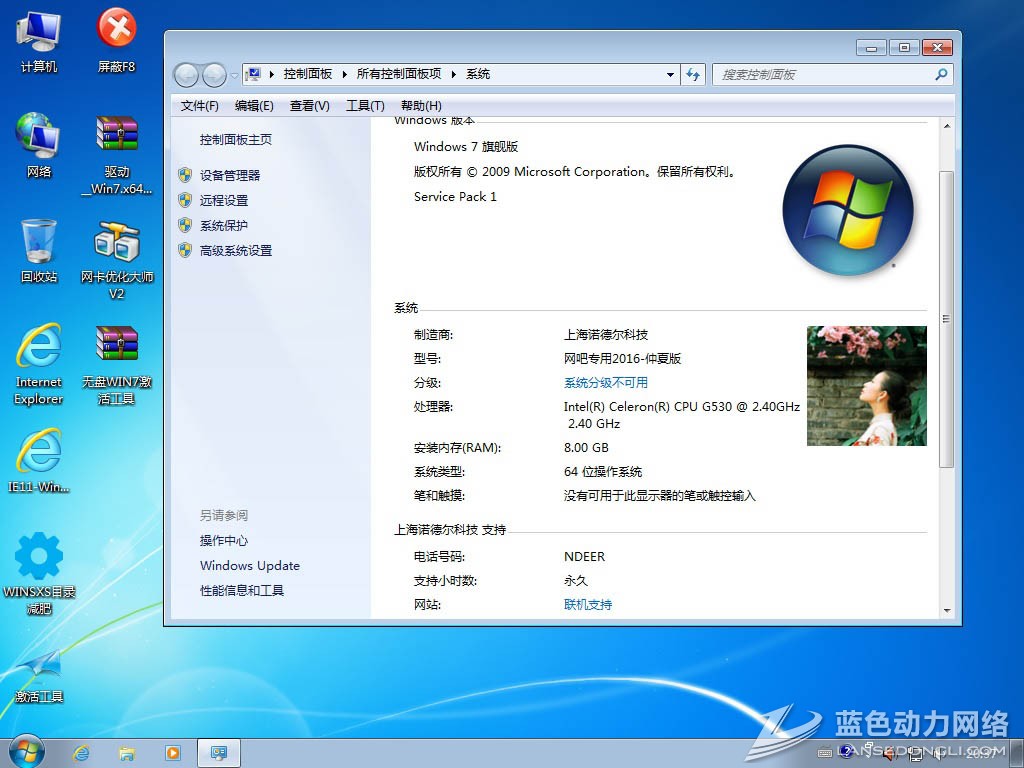Click the 设备管理器 link
Image resolution: width=1024 pixels, height=768 pixels.
pyautogui.click(x=230, y=175)
